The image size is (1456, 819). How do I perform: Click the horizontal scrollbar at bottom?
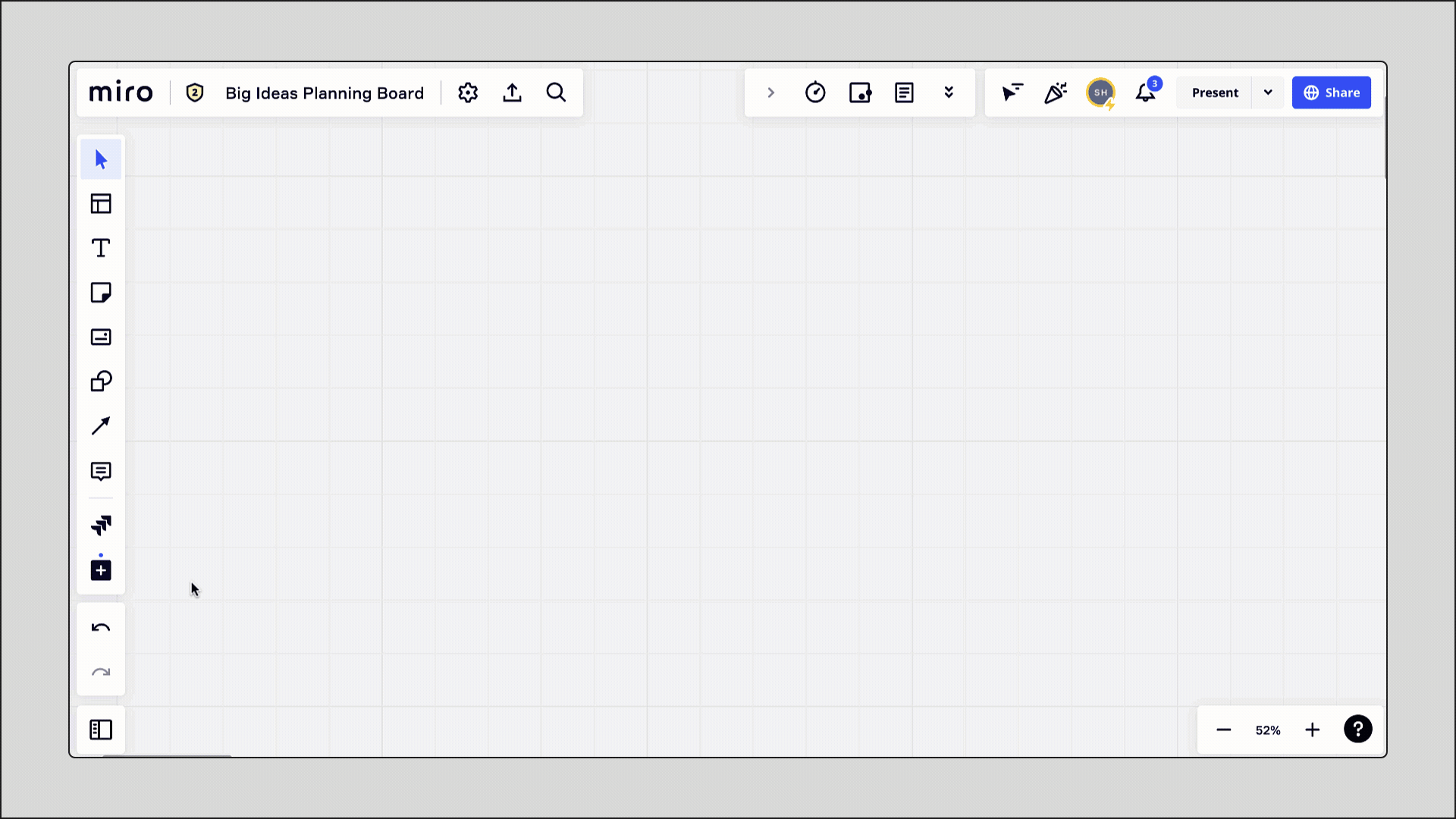(x=167, y=755)
